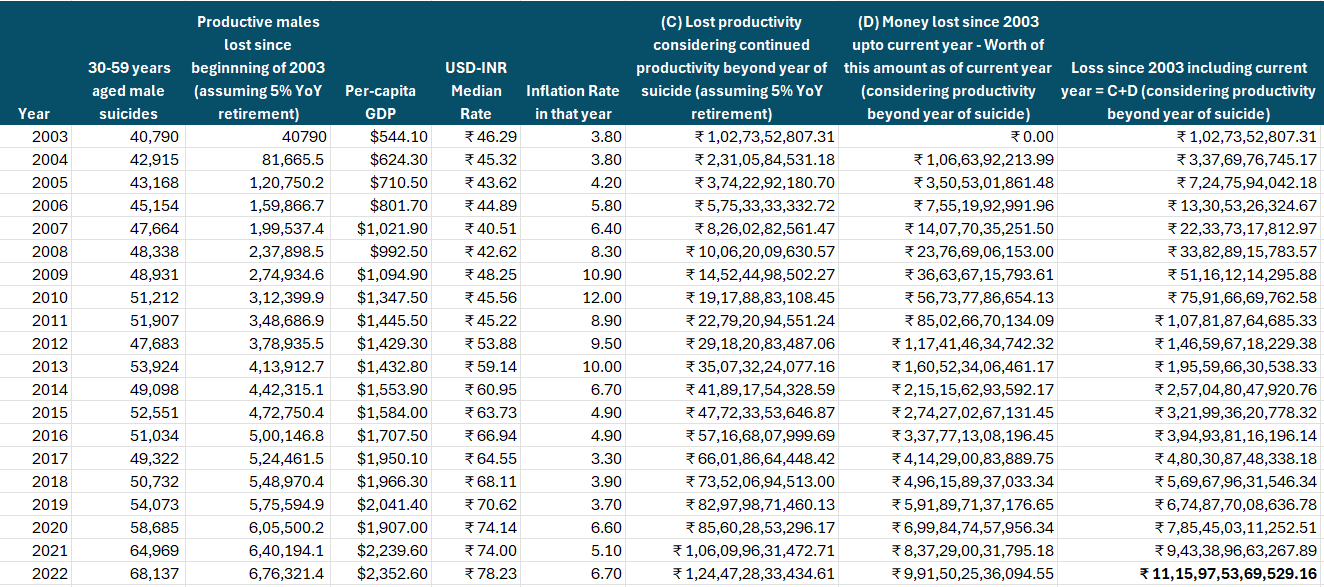Select lost productivity ₹ 22,79,20,94,551.24
1324x587 pixels.
(x=760, y=321)
